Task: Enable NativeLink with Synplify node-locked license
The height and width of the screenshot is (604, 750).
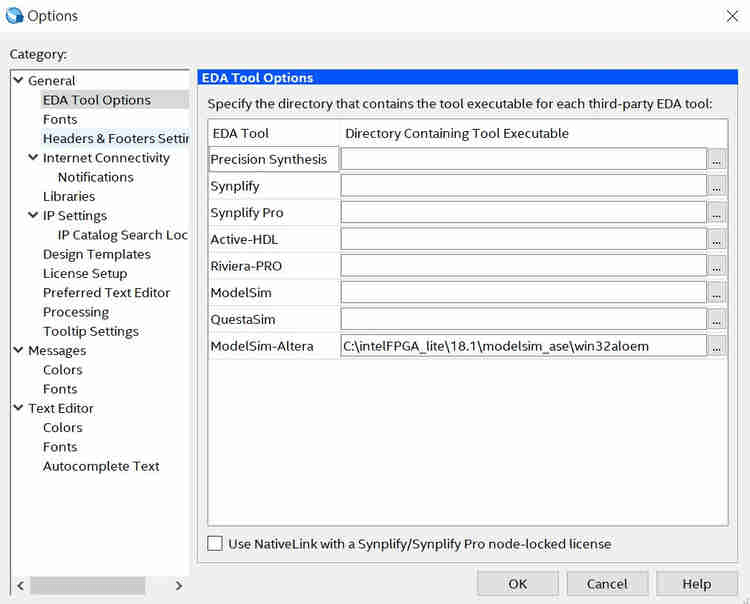Action: [x=215, y=544]
